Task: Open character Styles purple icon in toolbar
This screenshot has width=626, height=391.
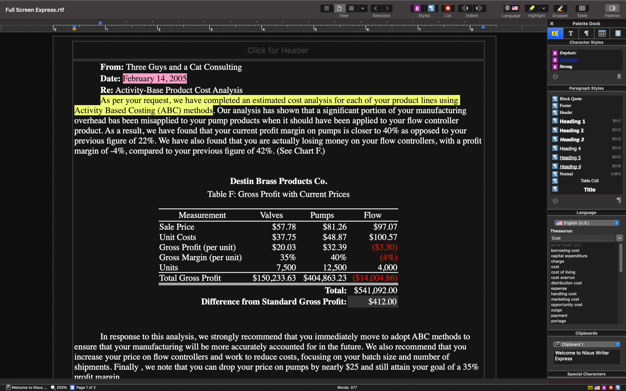Action: tap(417, 8)
